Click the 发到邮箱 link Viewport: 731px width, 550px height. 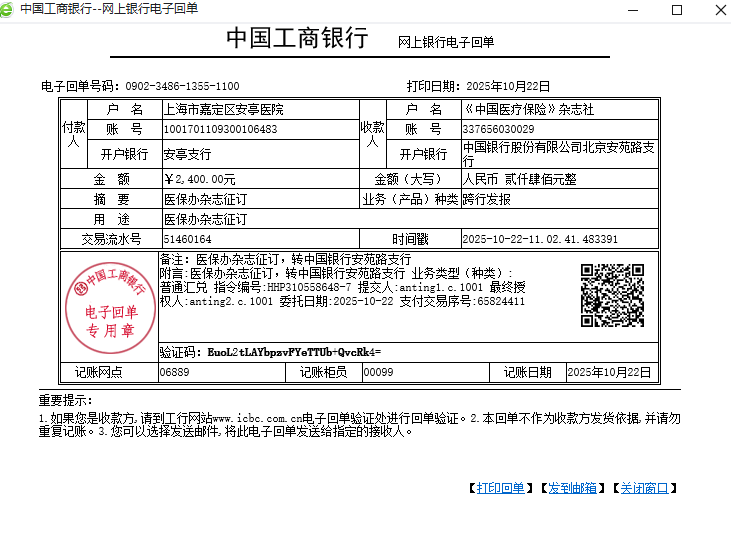[x=572, y=488]
